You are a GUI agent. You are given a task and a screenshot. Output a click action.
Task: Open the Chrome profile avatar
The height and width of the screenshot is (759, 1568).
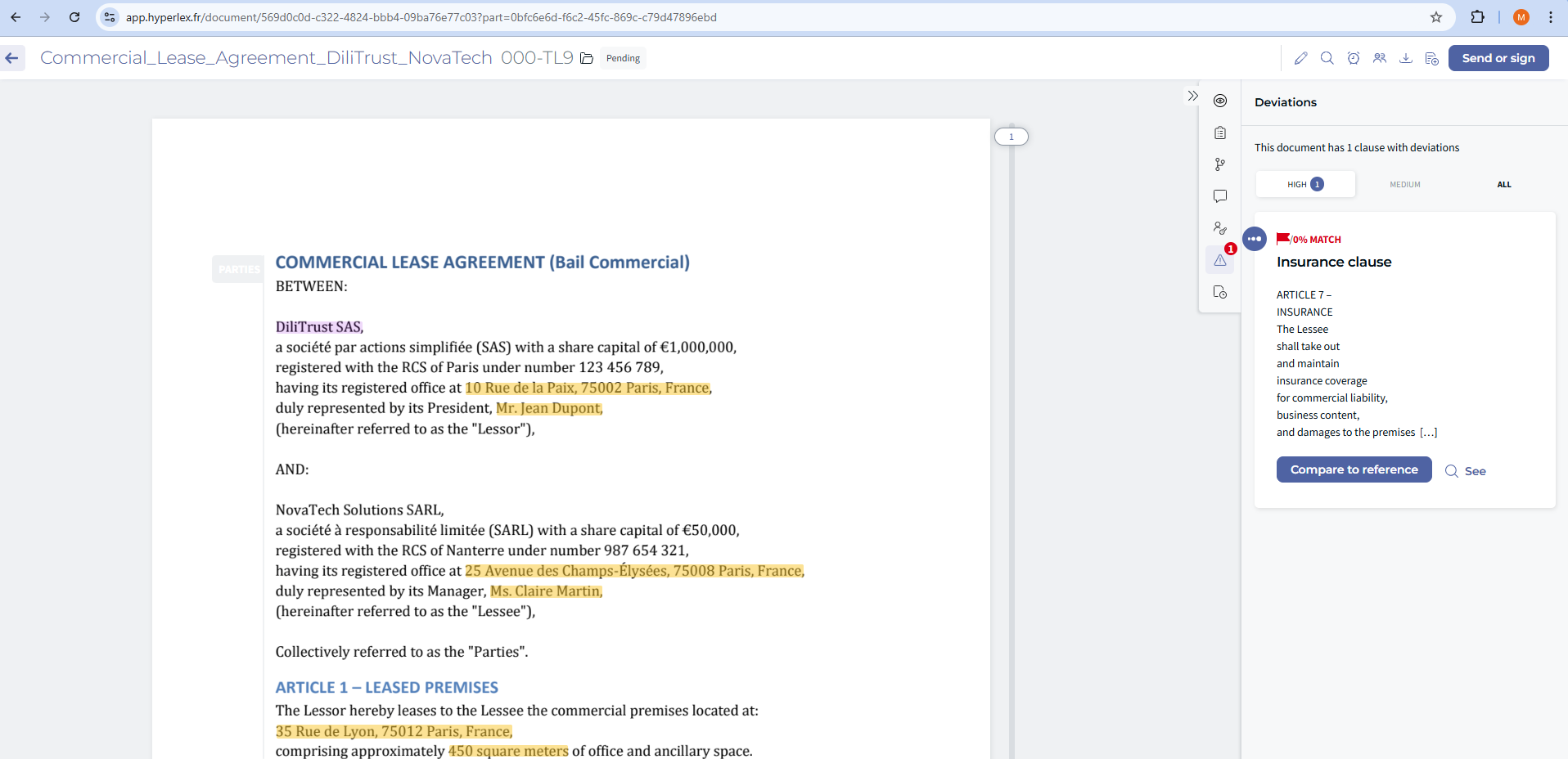coord(1521,17)
